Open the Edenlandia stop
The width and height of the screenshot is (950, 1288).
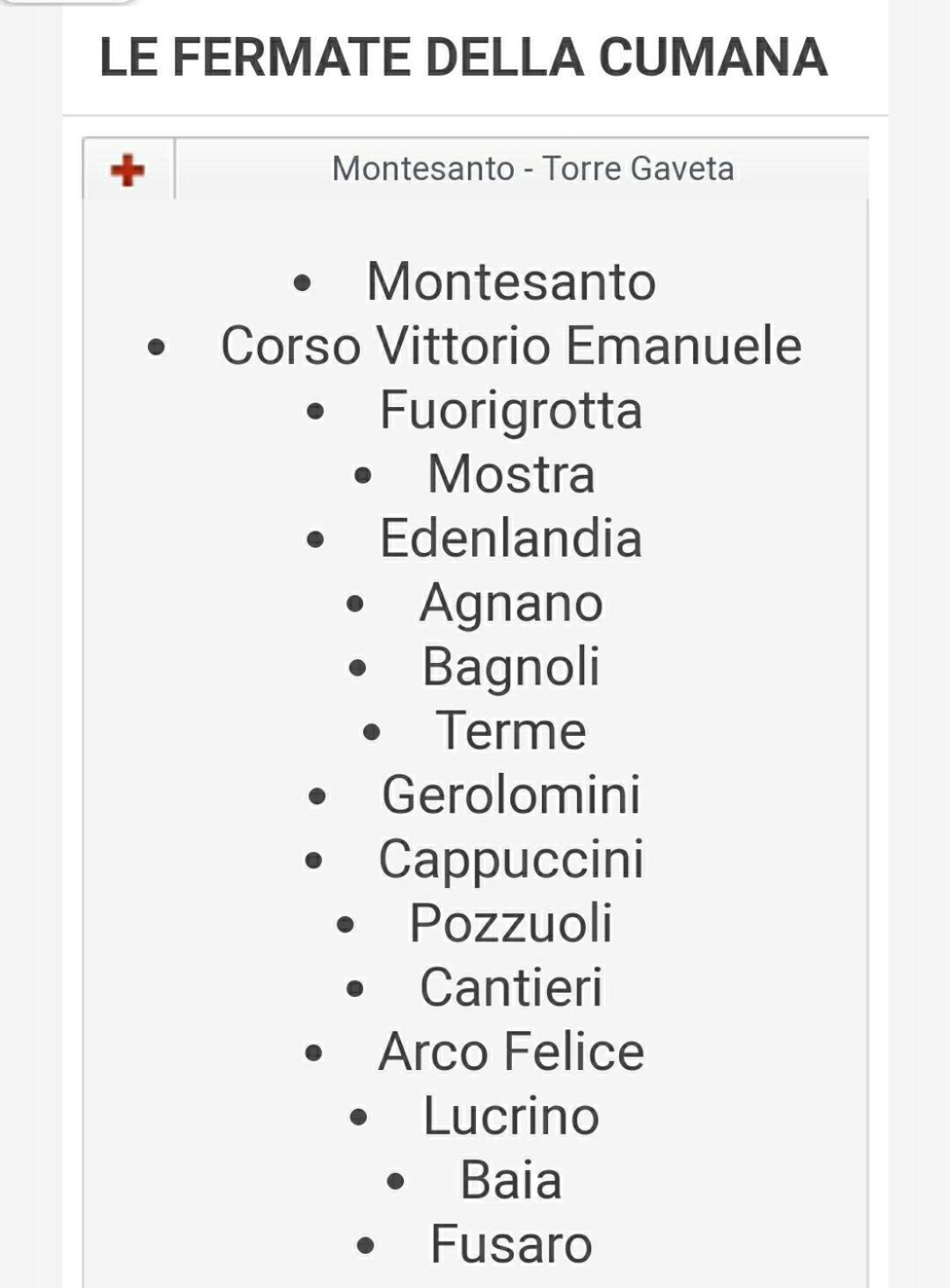tap(511, 538)
